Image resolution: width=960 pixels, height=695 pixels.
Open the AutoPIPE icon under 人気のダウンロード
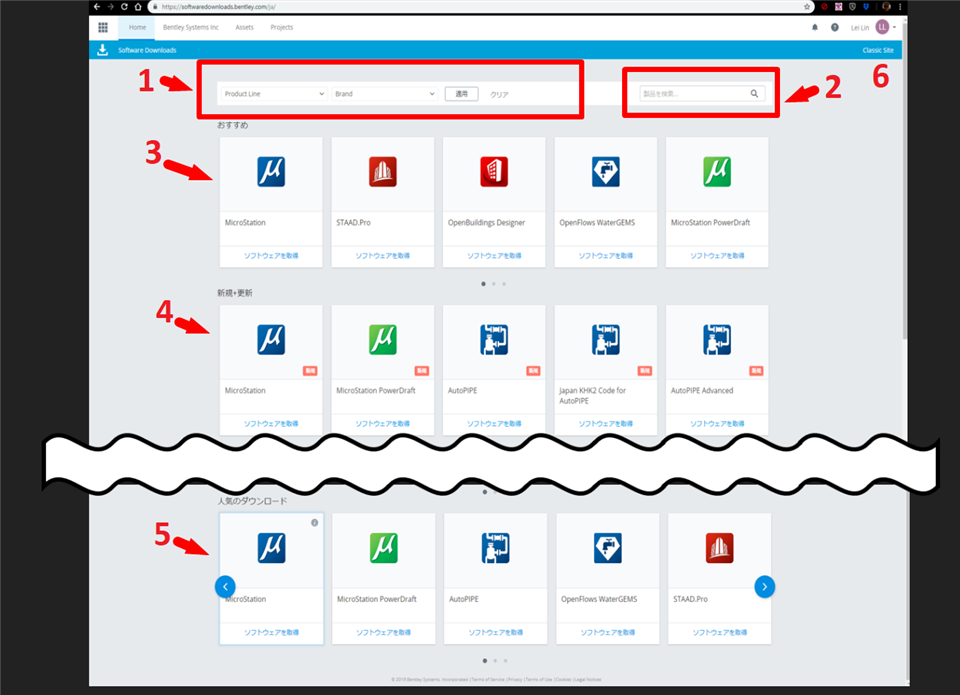click(x=495, y=548)
